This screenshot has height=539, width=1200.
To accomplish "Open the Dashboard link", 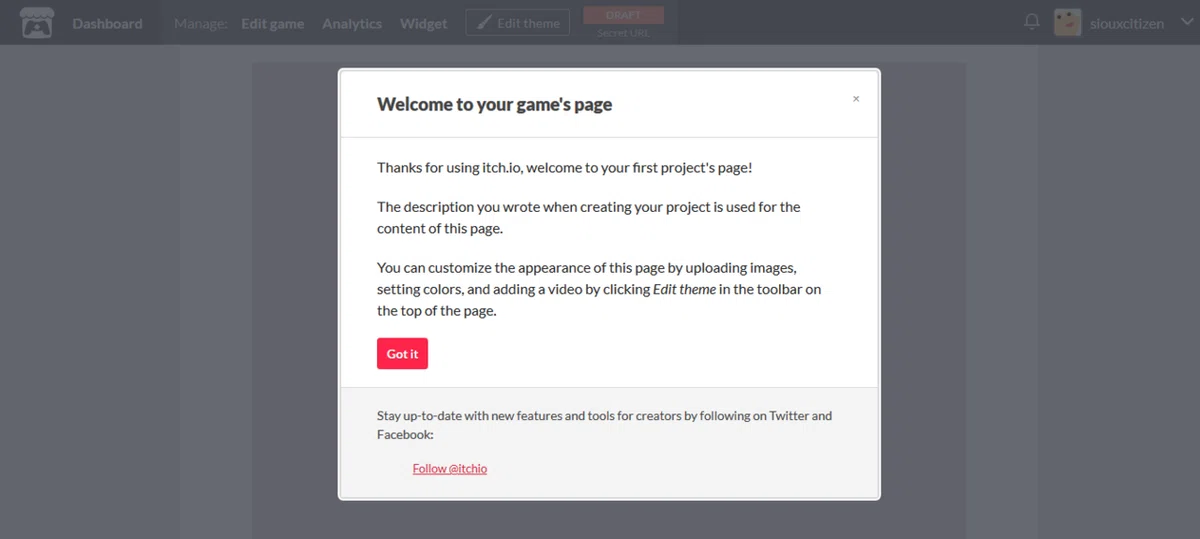I will point(107,23).
